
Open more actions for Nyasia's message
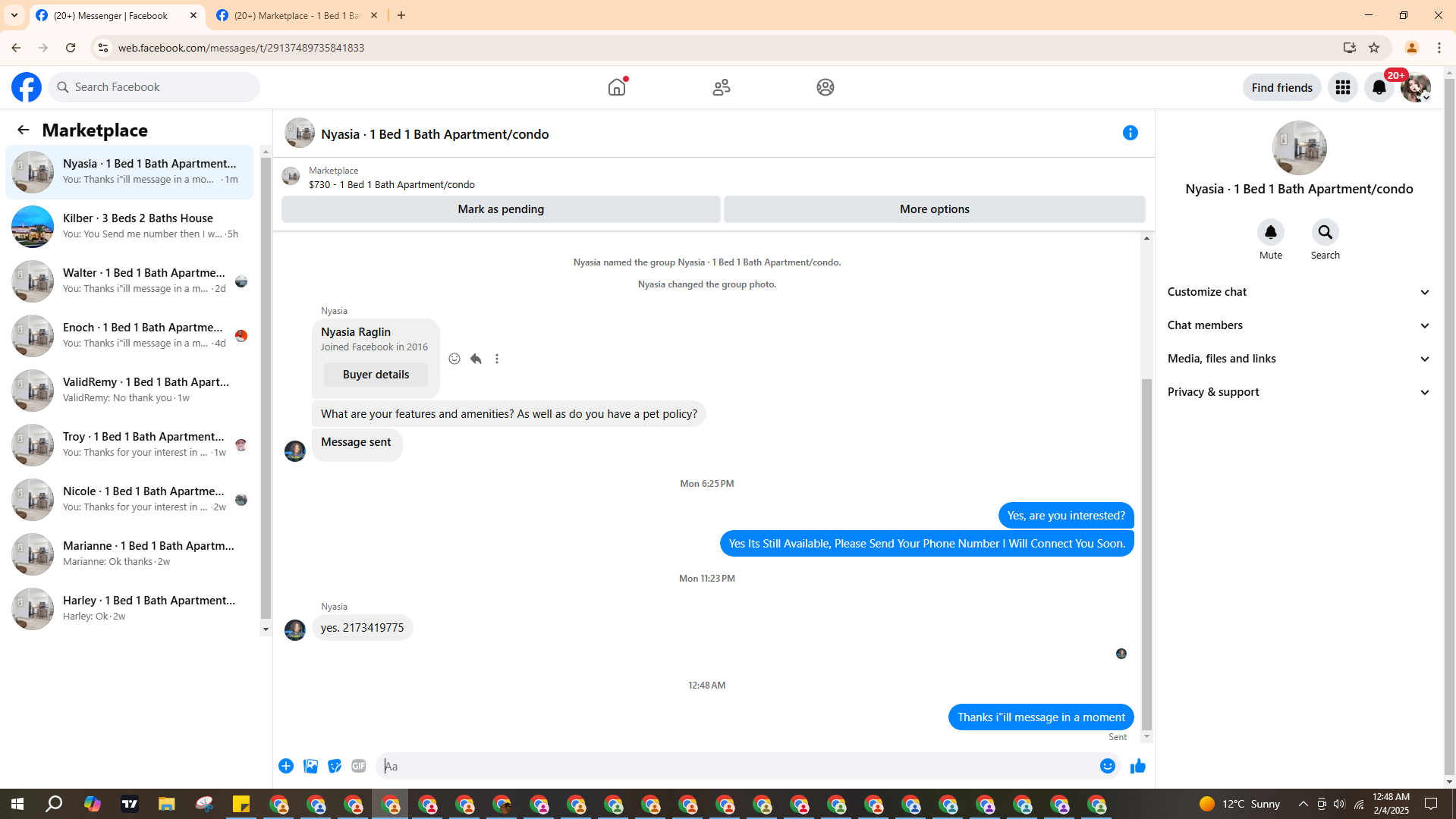click(497, 359)
